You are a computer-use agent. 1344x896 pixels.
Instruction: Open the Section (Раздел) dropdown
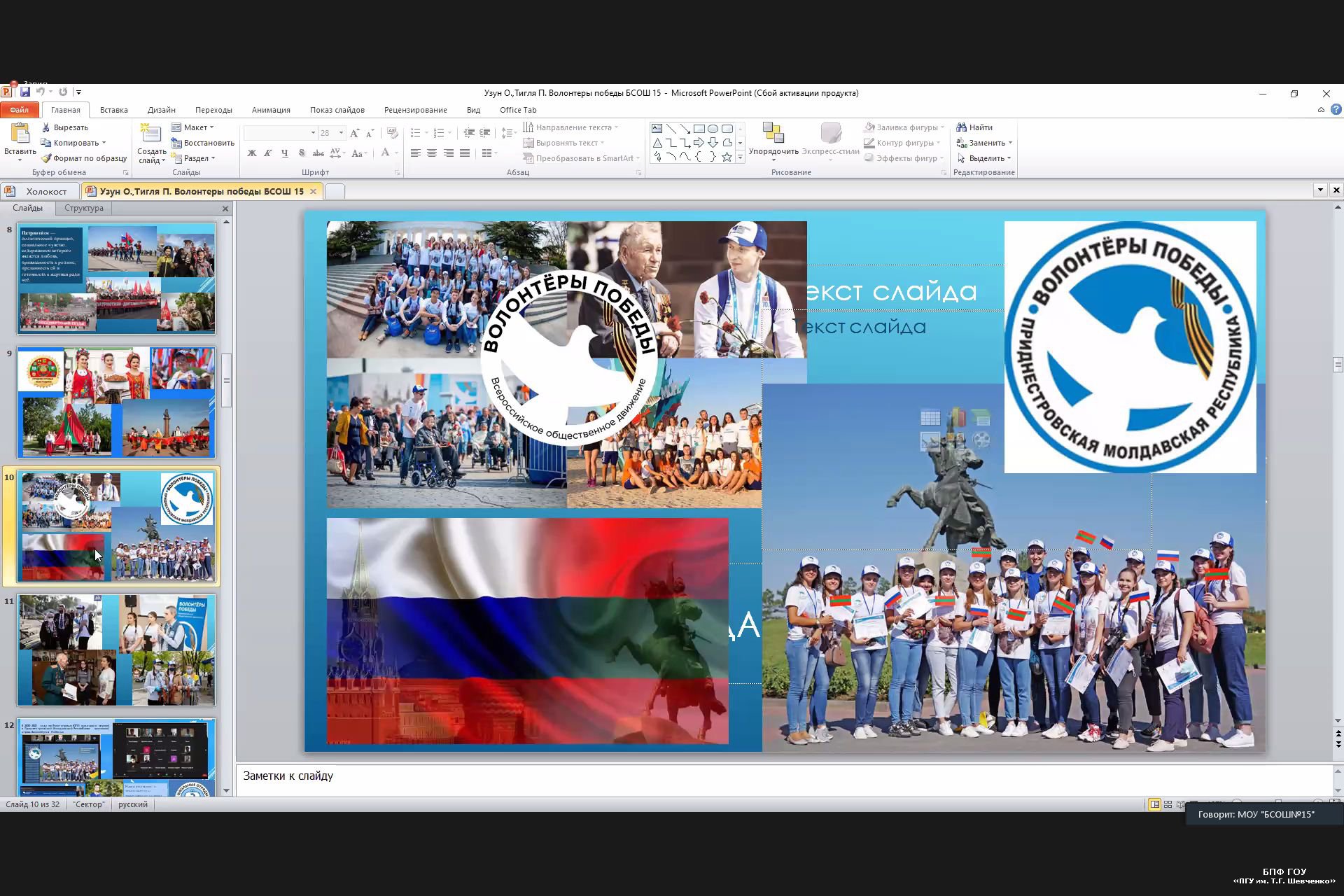click(194, 158)
